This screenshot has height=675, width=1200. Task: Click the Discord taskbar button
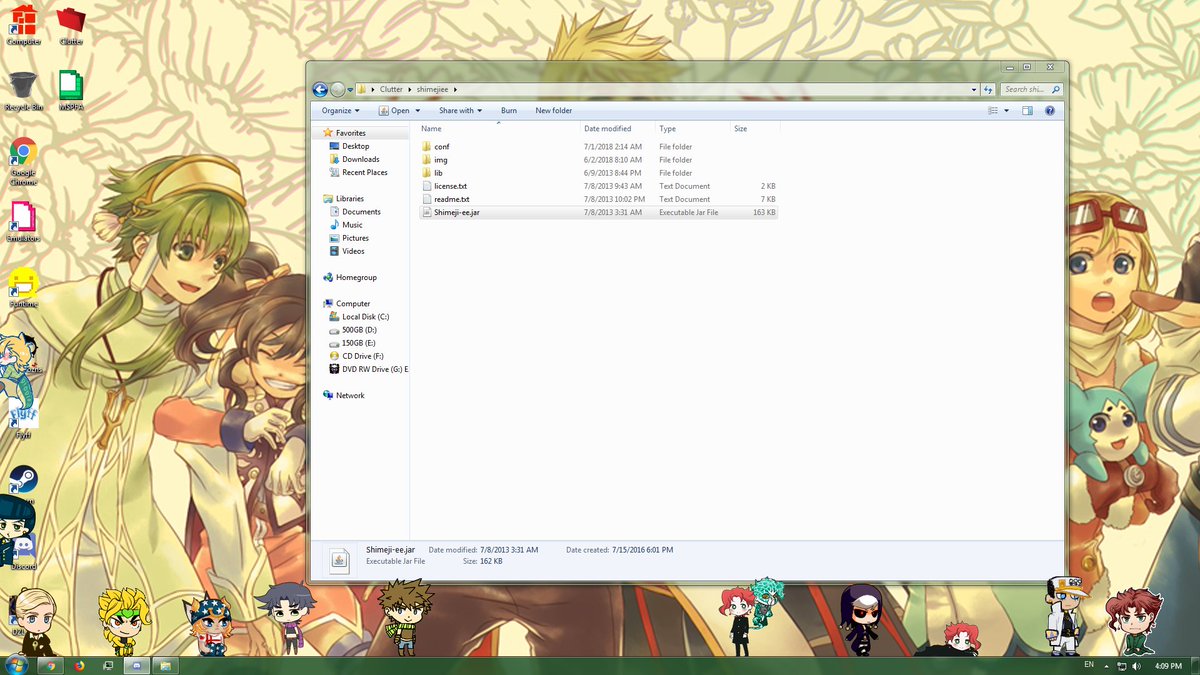point(137,665)
